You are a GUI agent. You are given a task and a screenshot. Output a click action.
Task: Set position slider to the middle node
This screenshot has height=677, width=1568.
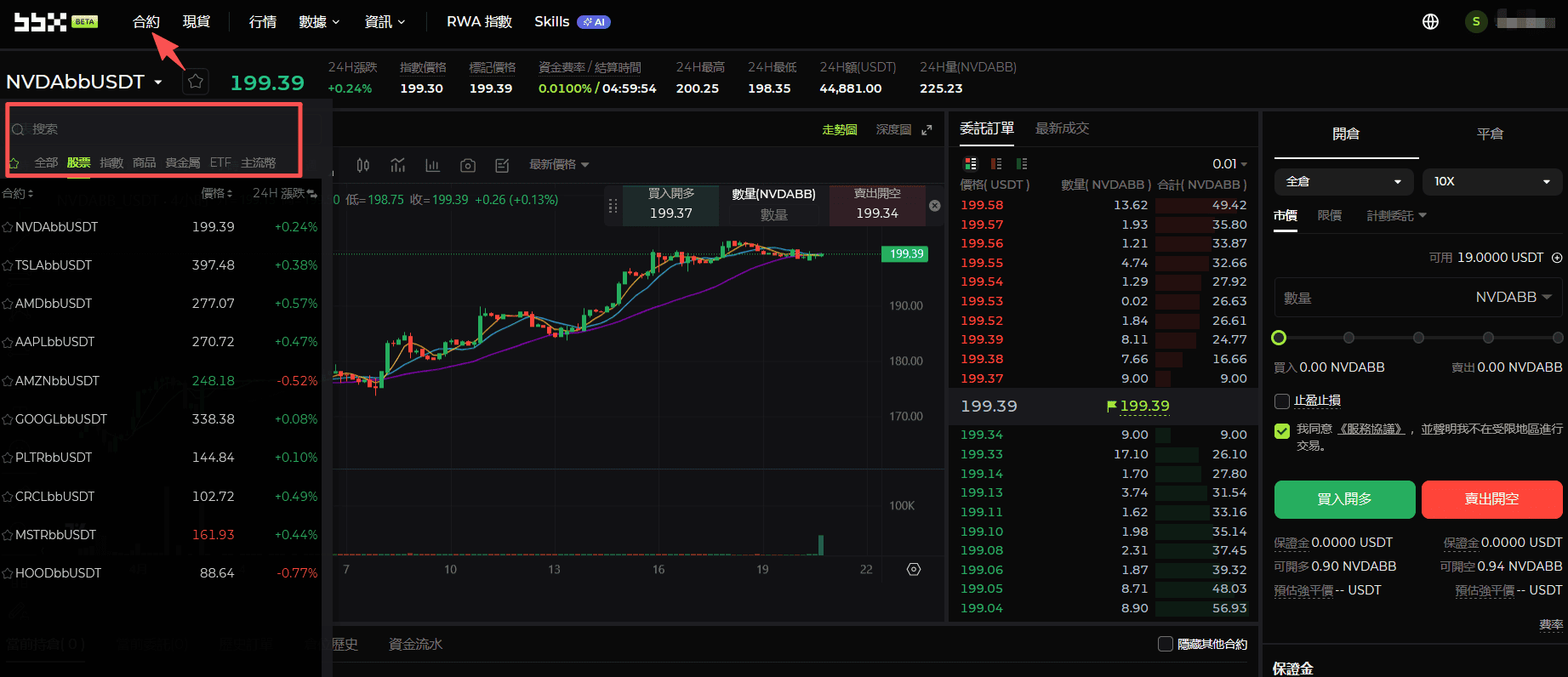pos(1418,338)
